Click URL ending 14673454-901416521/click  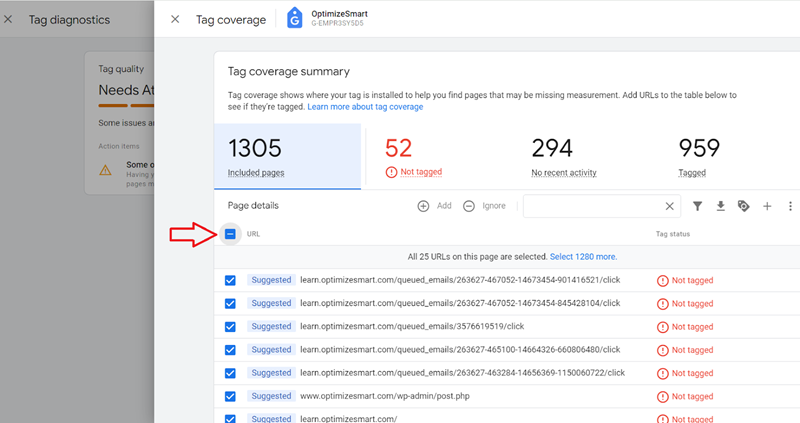(460, 280)
